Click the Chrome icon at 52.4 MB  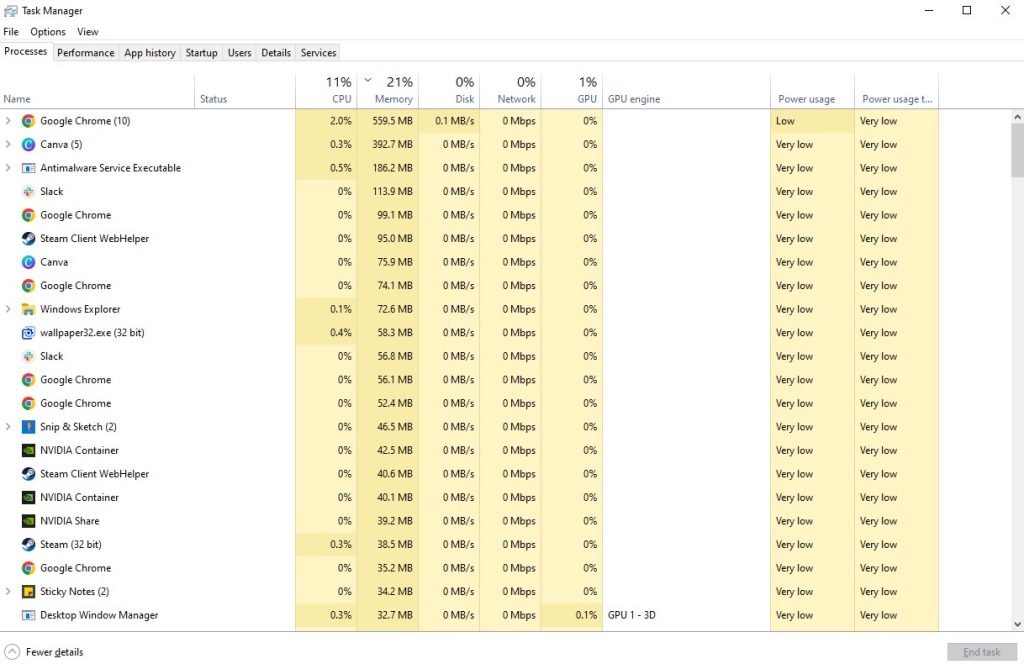tap(28, 403)
